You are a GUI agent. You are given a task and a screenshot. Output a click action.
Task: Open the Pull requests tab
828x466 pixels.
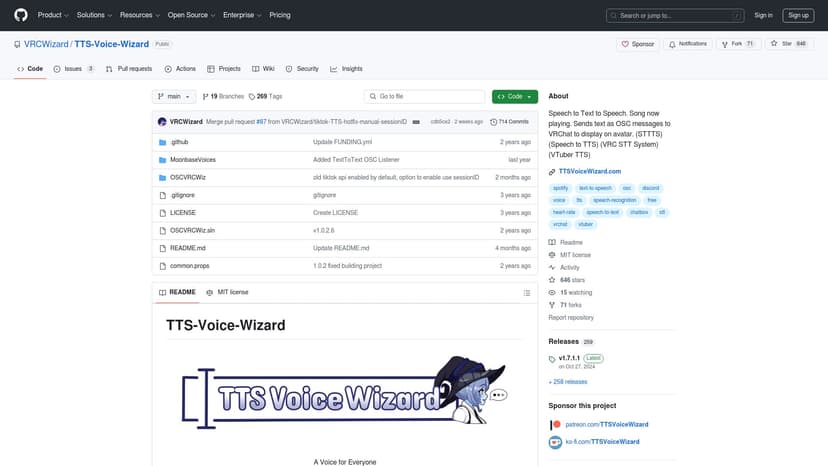(129, 69)
